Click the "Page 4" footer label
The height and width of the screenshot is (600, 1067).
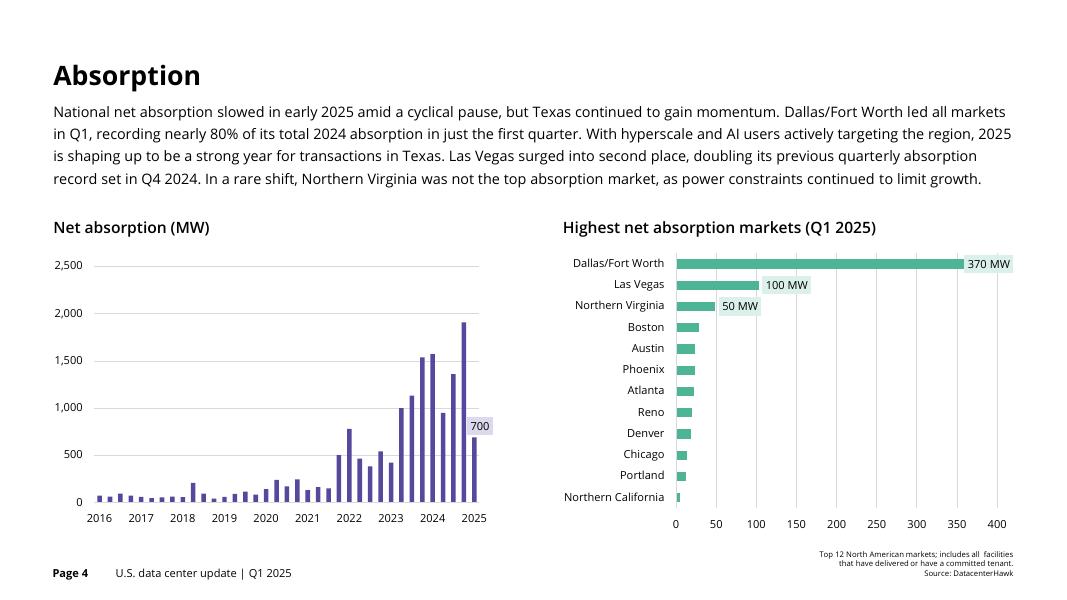[x=71, y=574]
